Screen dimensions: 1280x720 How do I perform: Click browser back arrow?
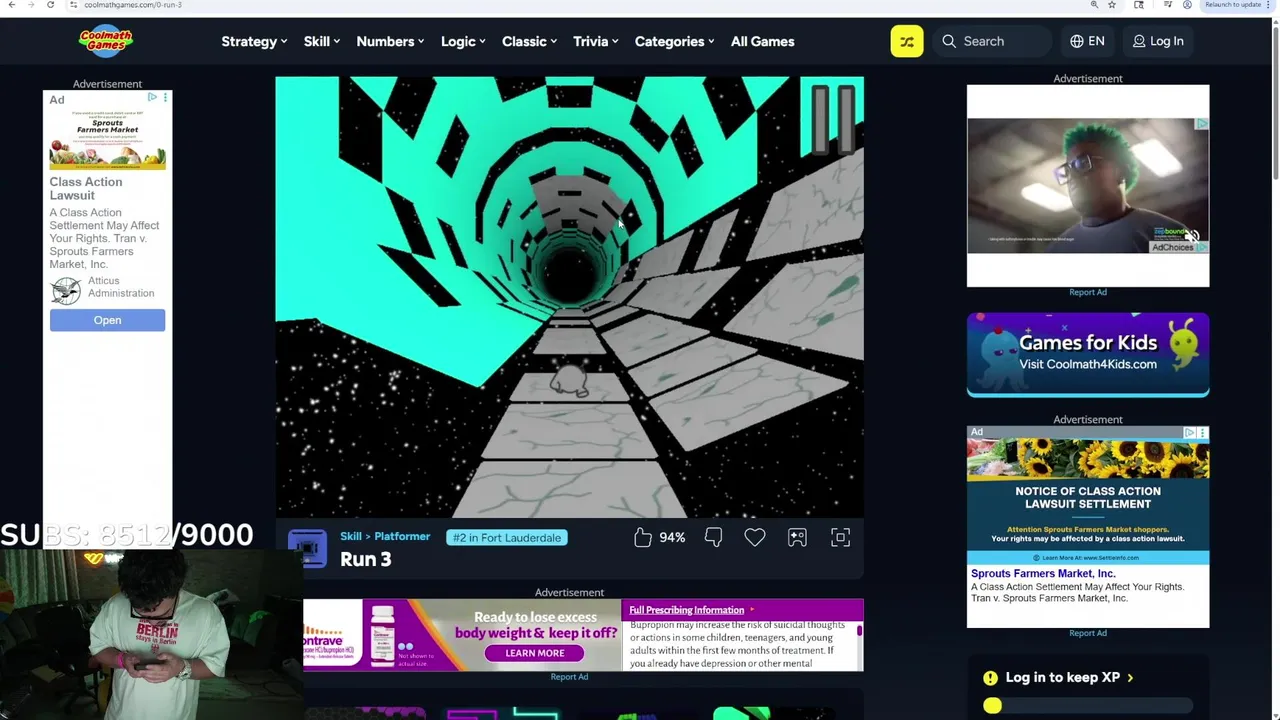(x=12, y=5)
